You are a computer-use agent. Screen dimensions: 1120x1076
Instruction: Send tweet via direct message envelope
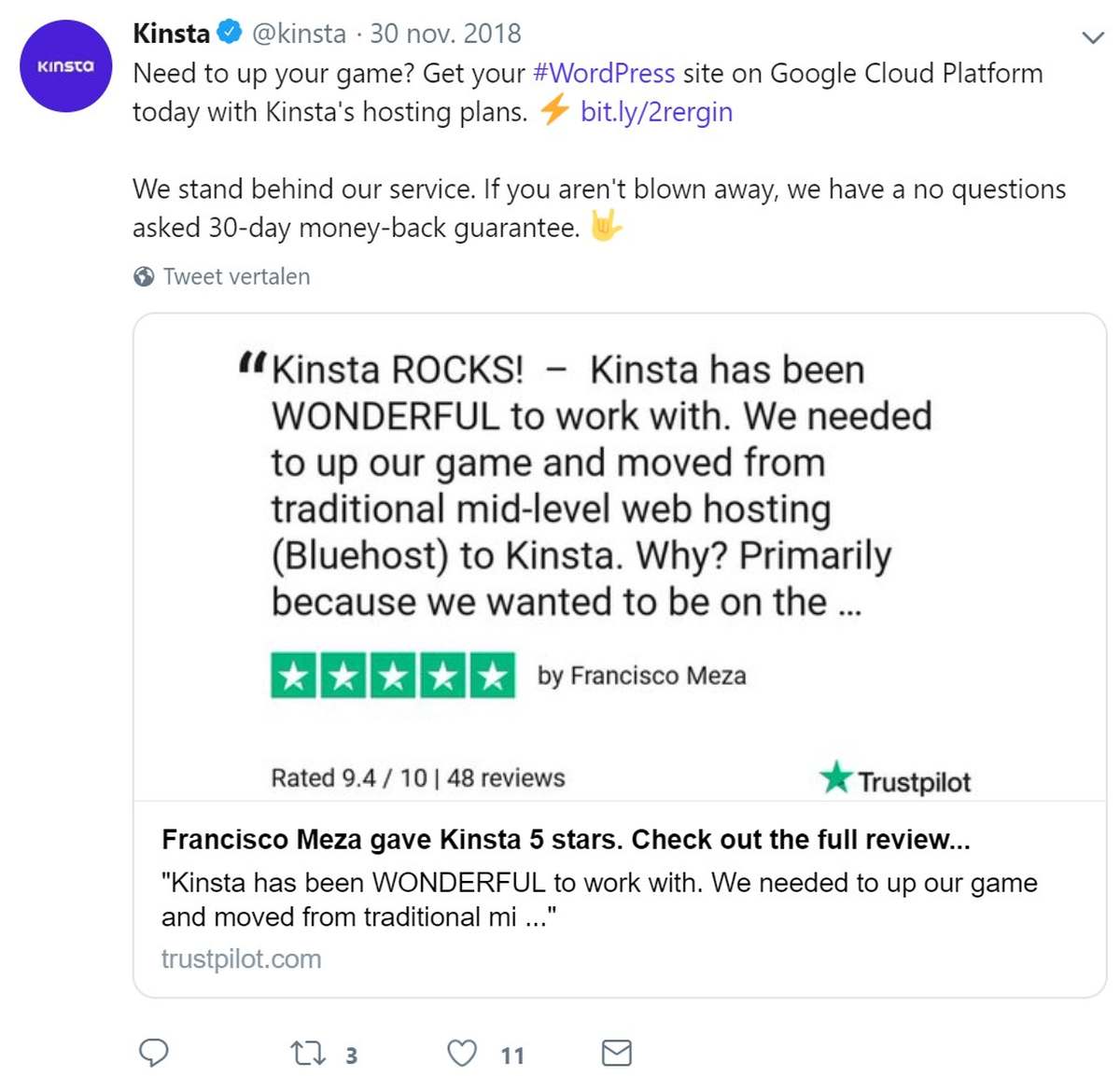pos(616,1053)
